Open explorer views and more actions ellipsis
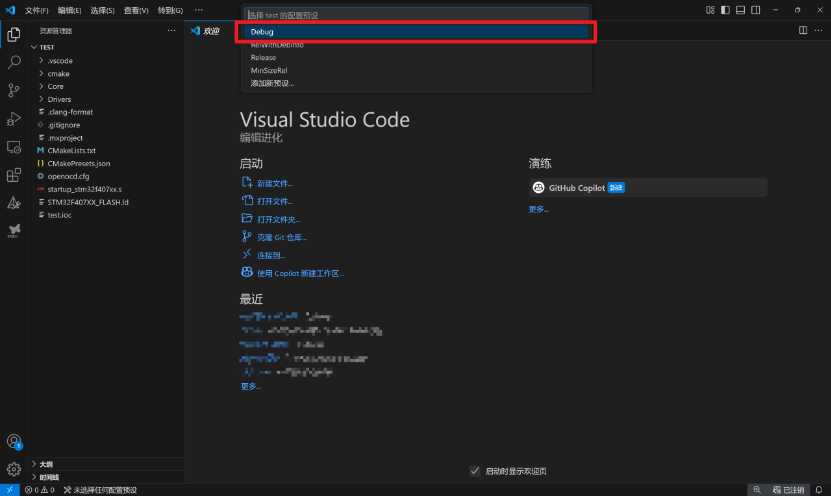The image size is (831, 496). coord(171,31)
